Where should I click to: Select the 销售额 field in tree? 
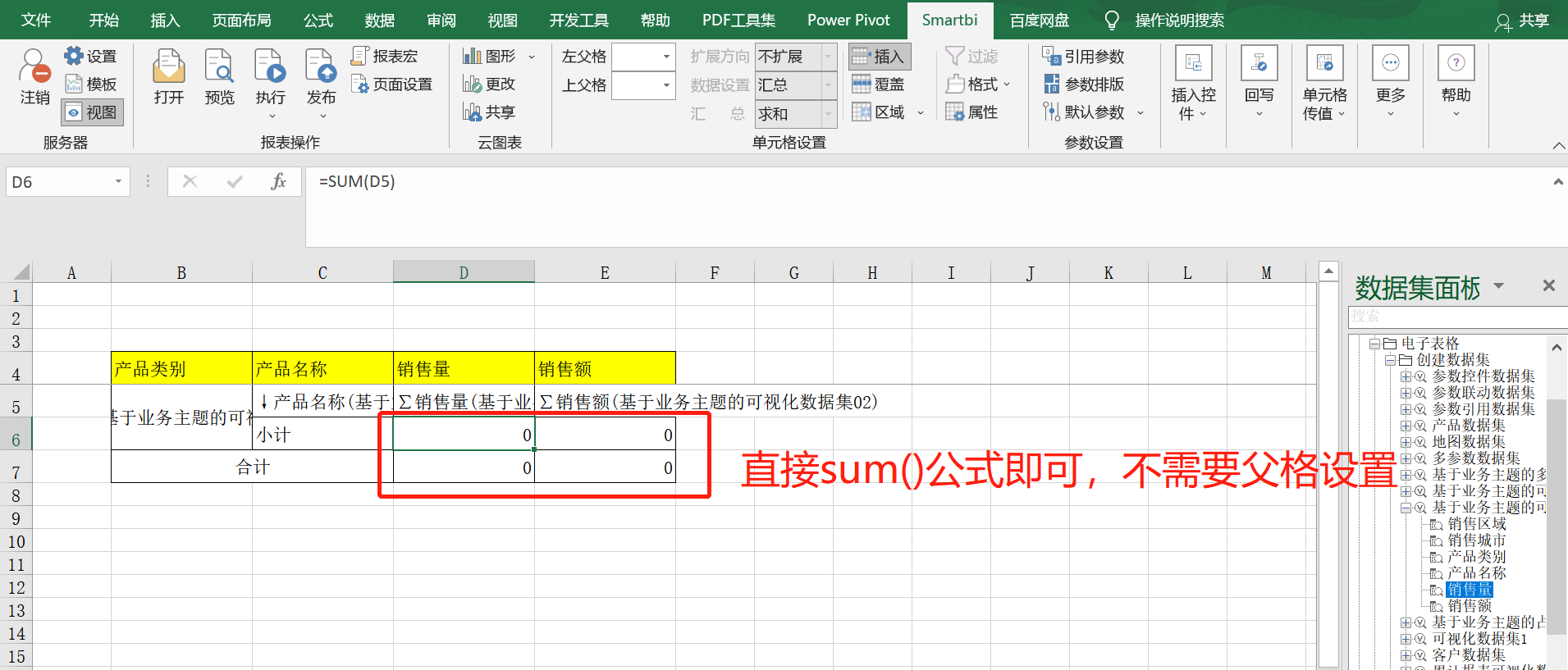coord(1470,606)
